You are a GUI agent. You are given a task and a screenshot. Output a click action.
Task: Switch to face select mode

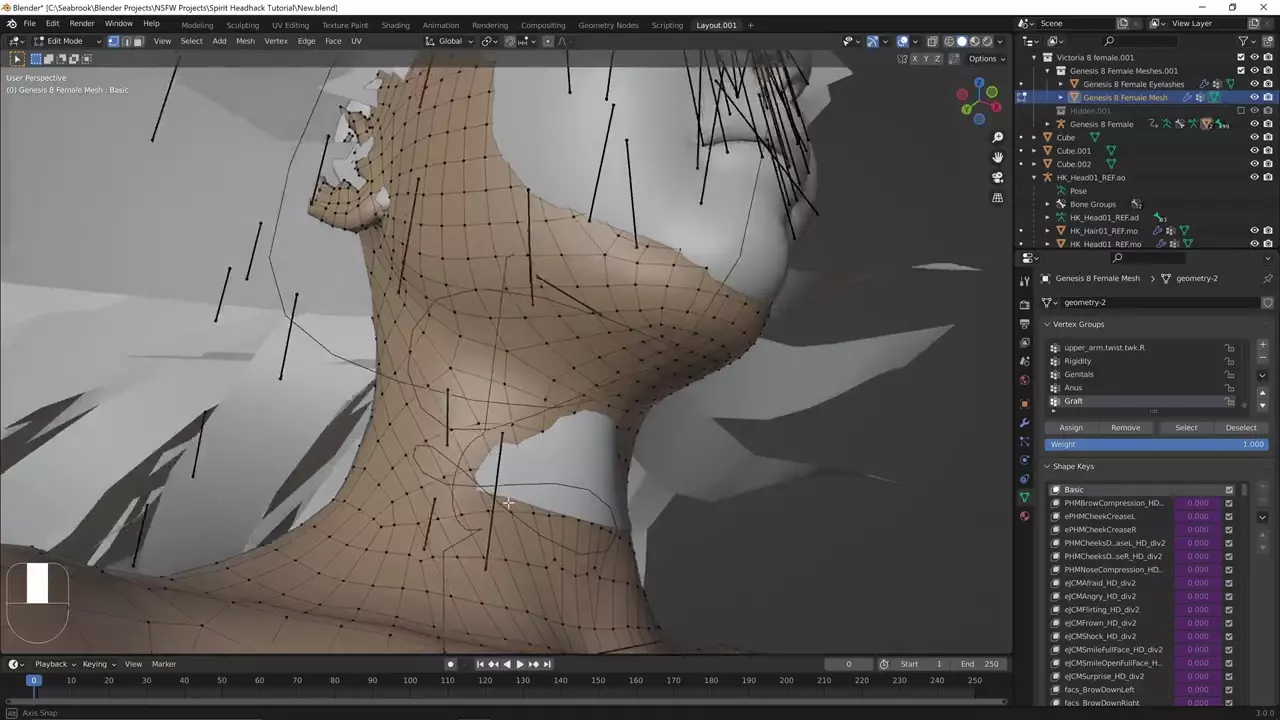[138, 41]
